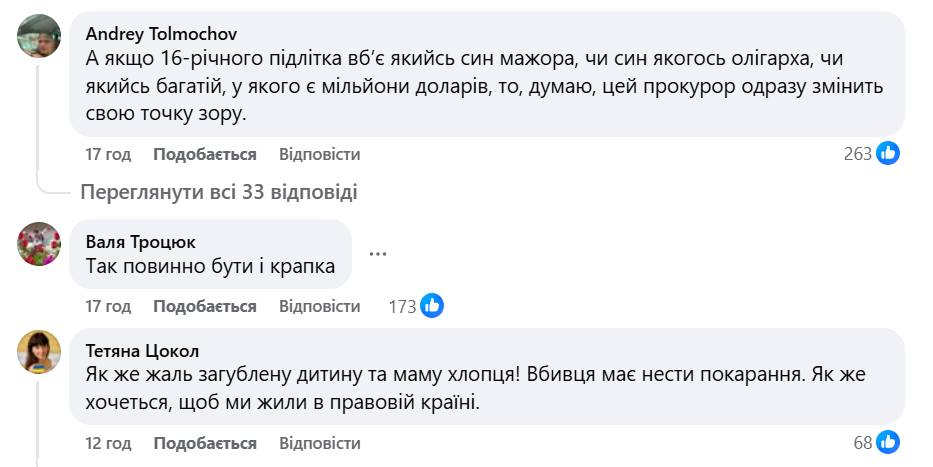Open the Валя Троцюк name link
The image size is (933, 467).
point(141,242)
